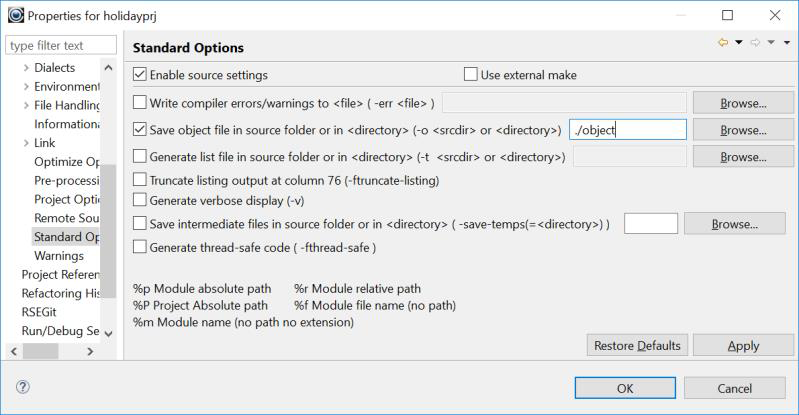
Task: Browse for the object file directory
Action: (x=743, y=130)
